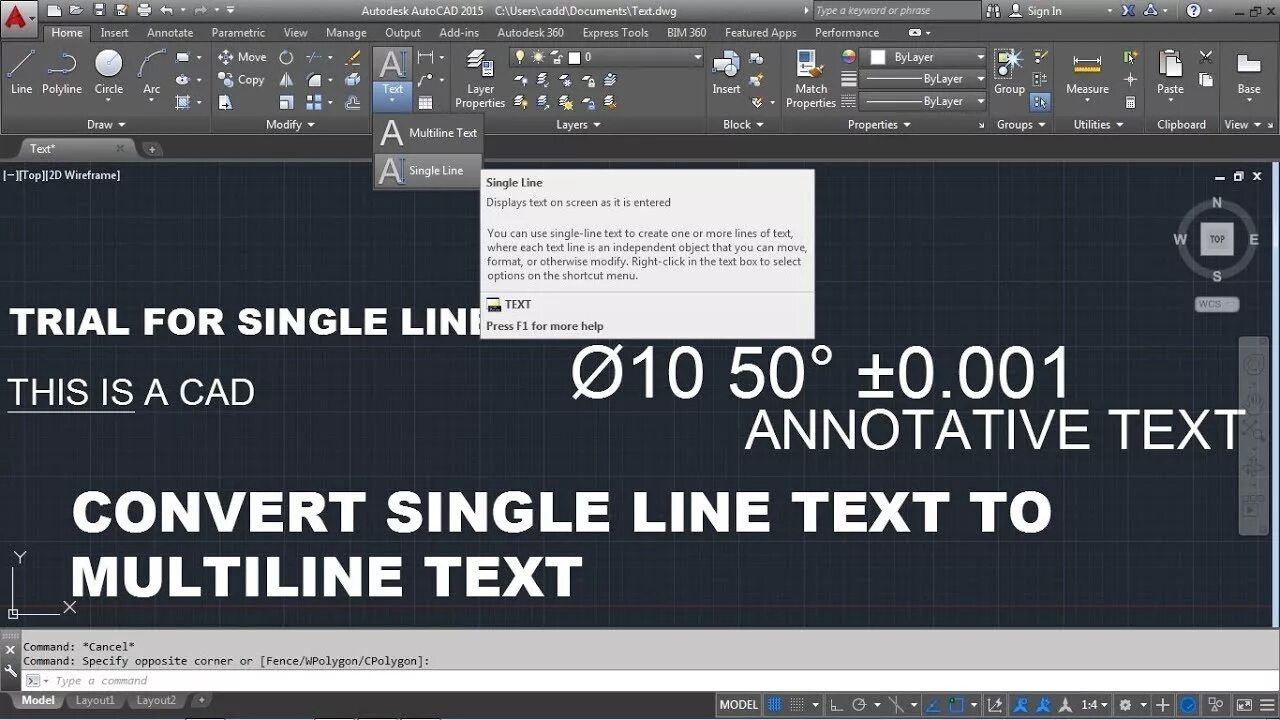Switch to the Layout1 tab
Image resolution: width=1280 pixels, height=720 pixels.
[95, 701]
